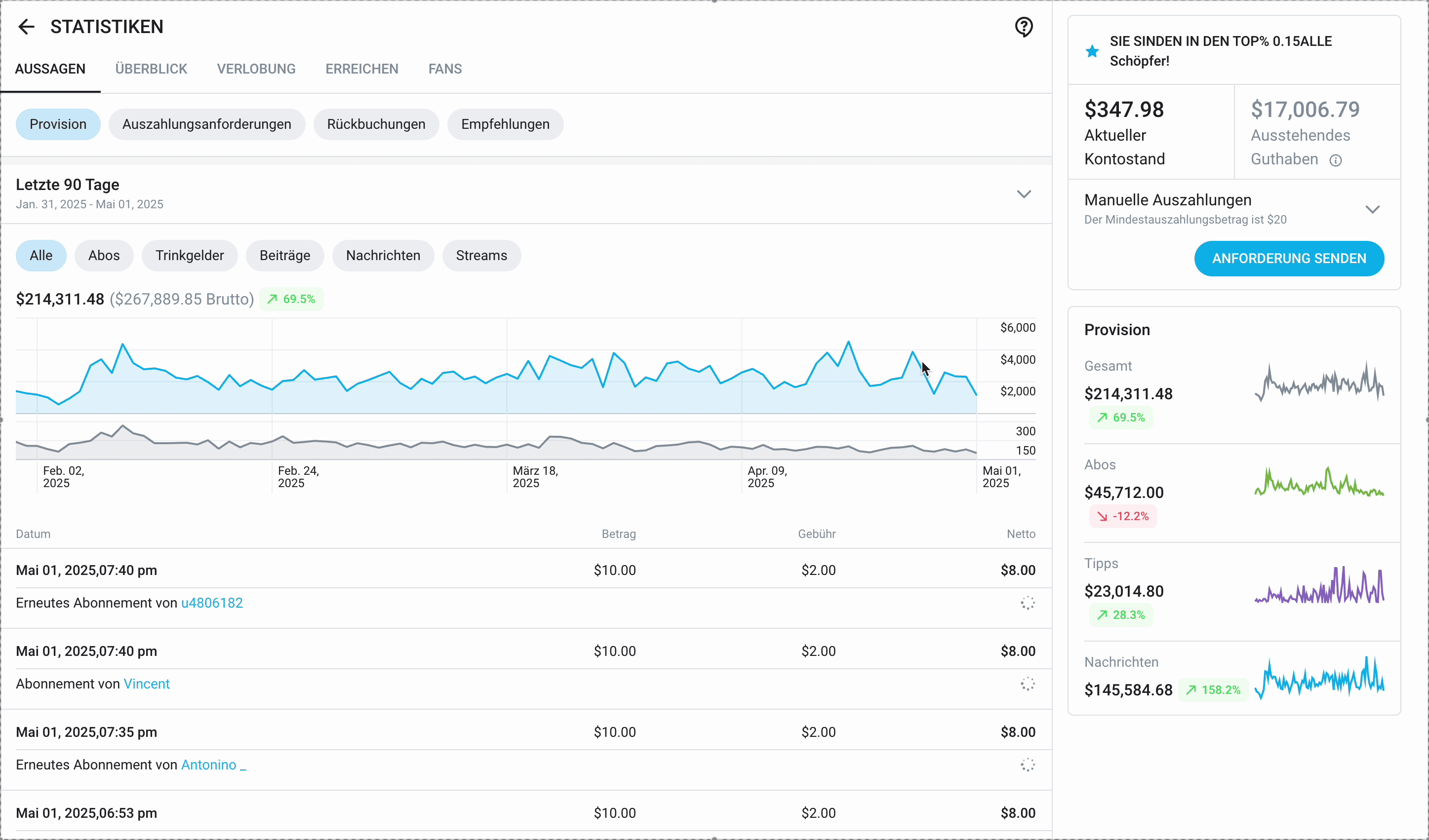Click the Nachrichten sparkline chart in Provision panel
The height and width of the screenshot is (840, 1429).
click(1319, 678)
